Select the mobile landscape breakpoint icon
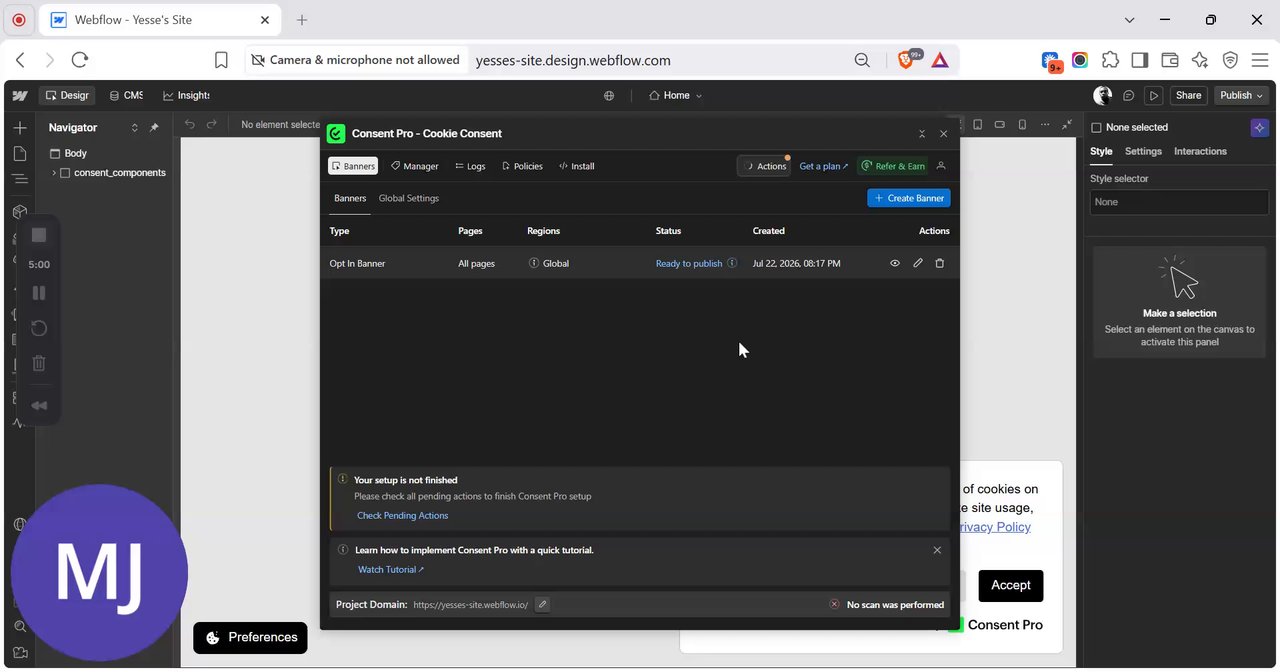 (x=1000, y=124)
